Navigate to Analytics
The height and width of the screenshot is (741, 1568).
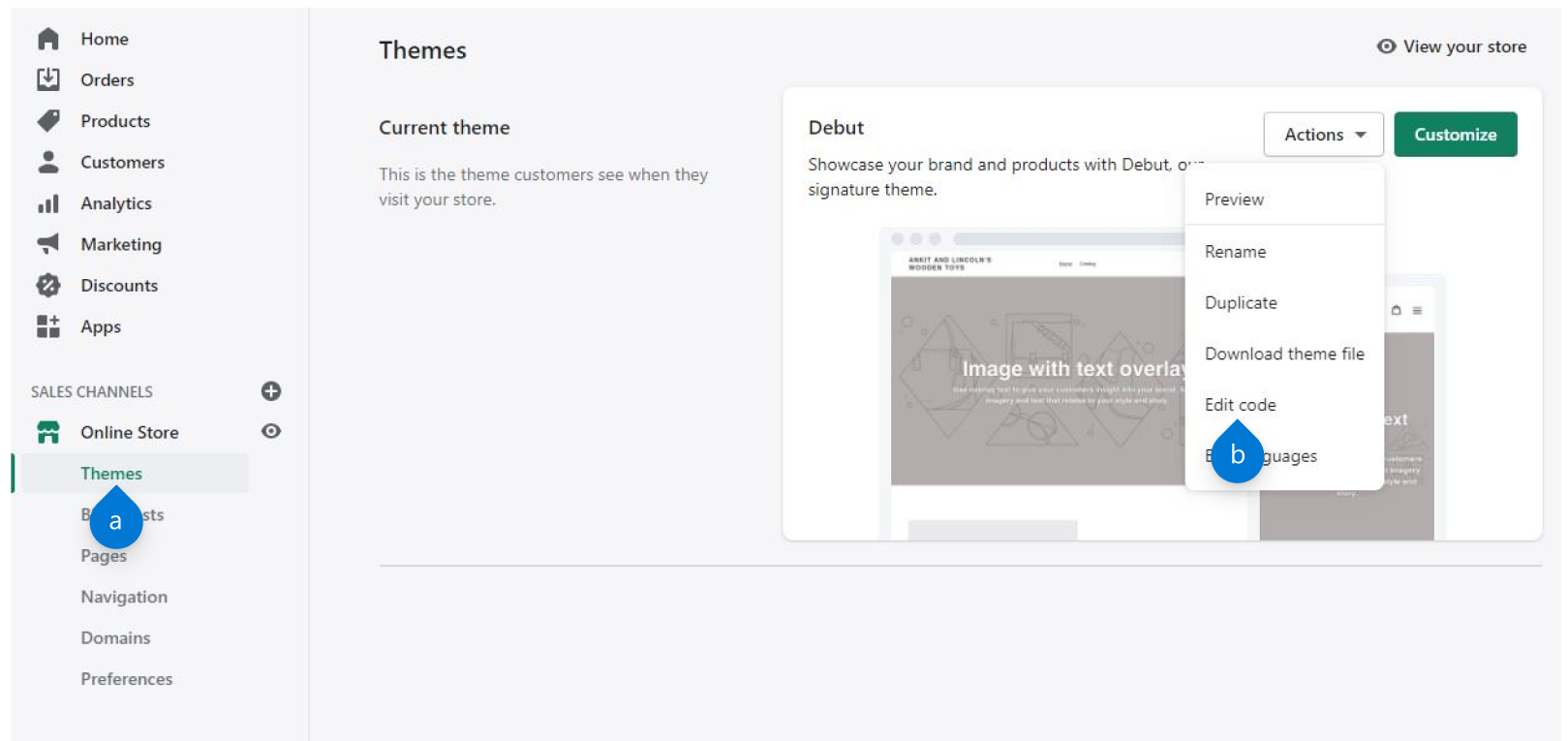pyautogui.click(x=116, y=203)
